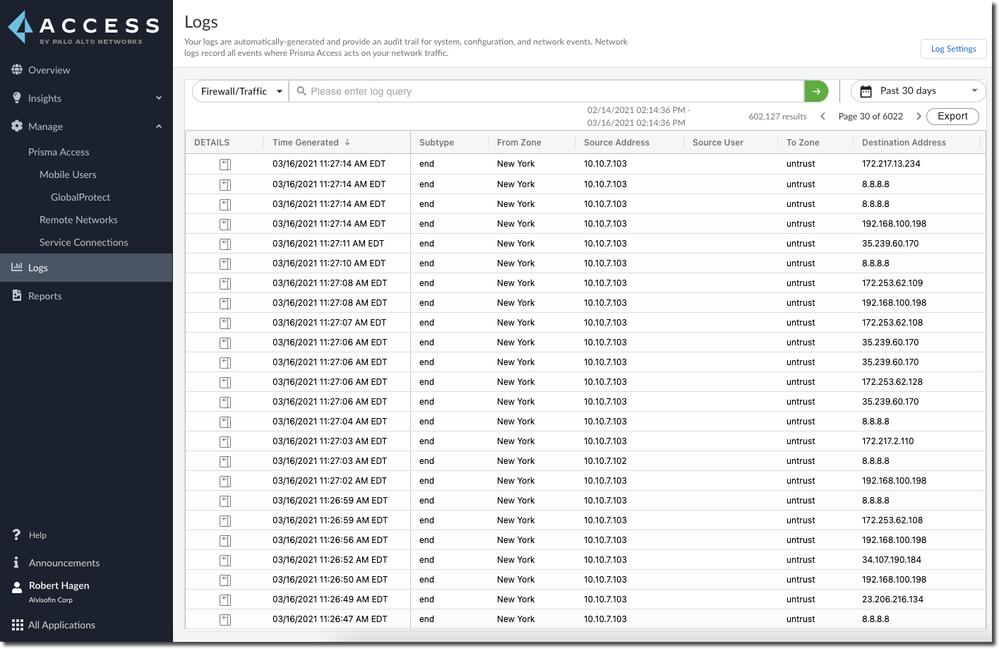The height and width of the screenshot is (649, 999).
Task: Expand the Insights menu chevron
Action: click(x=159, y=98)
